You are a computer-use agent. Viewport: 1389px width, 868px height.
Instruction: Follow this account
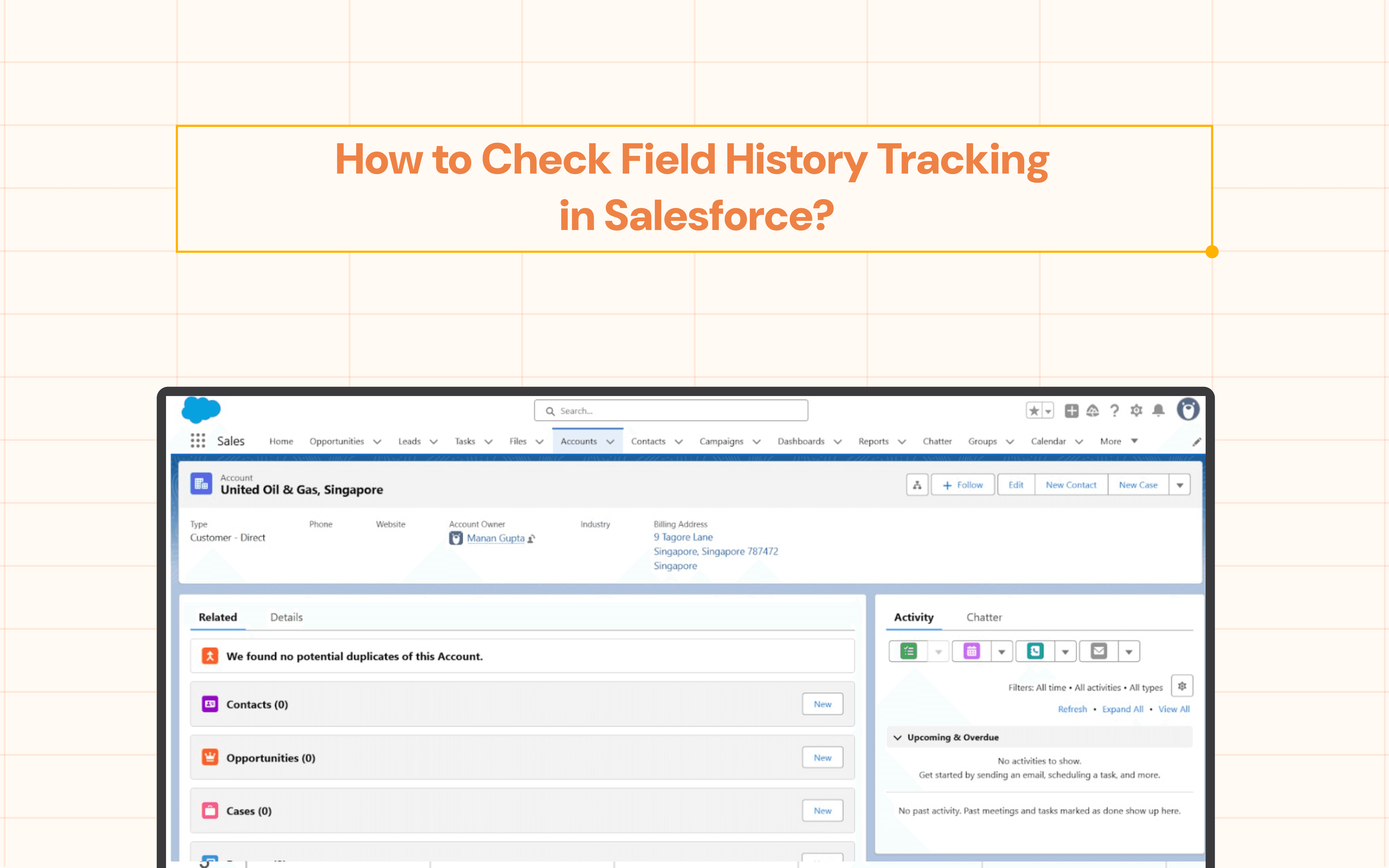click(x=963, y=485)
